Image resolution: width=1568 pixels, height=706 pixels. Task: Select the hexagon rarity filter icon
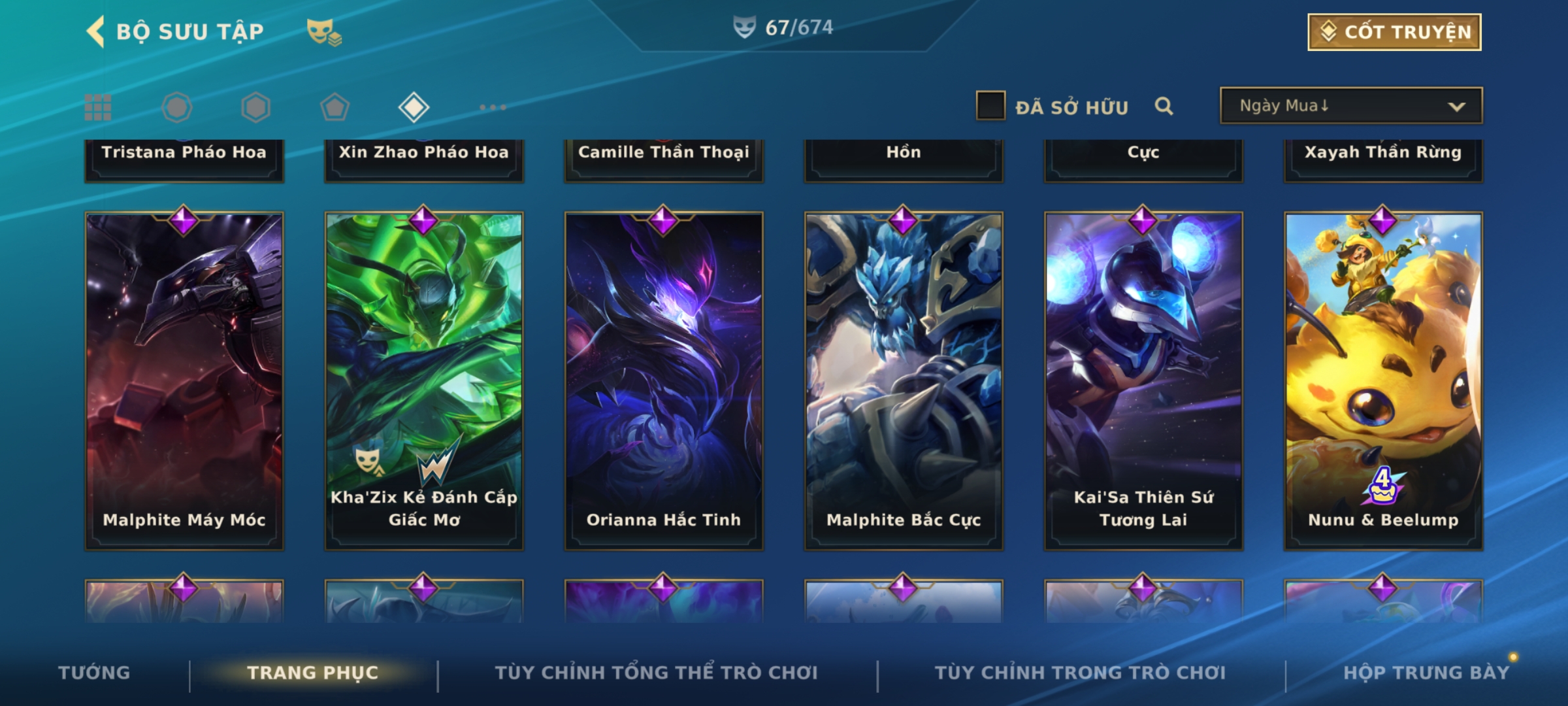click(x=255, y=107)
